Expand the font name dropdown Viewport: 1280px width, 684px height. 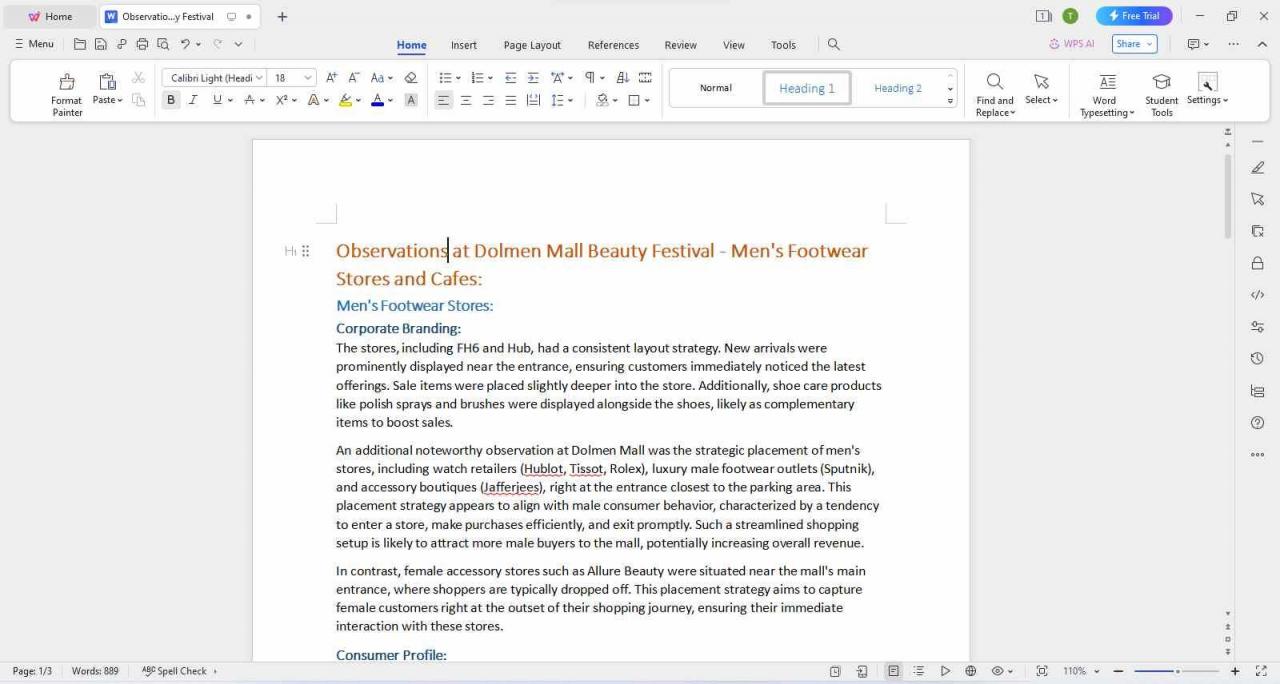[x=259, y=78]
